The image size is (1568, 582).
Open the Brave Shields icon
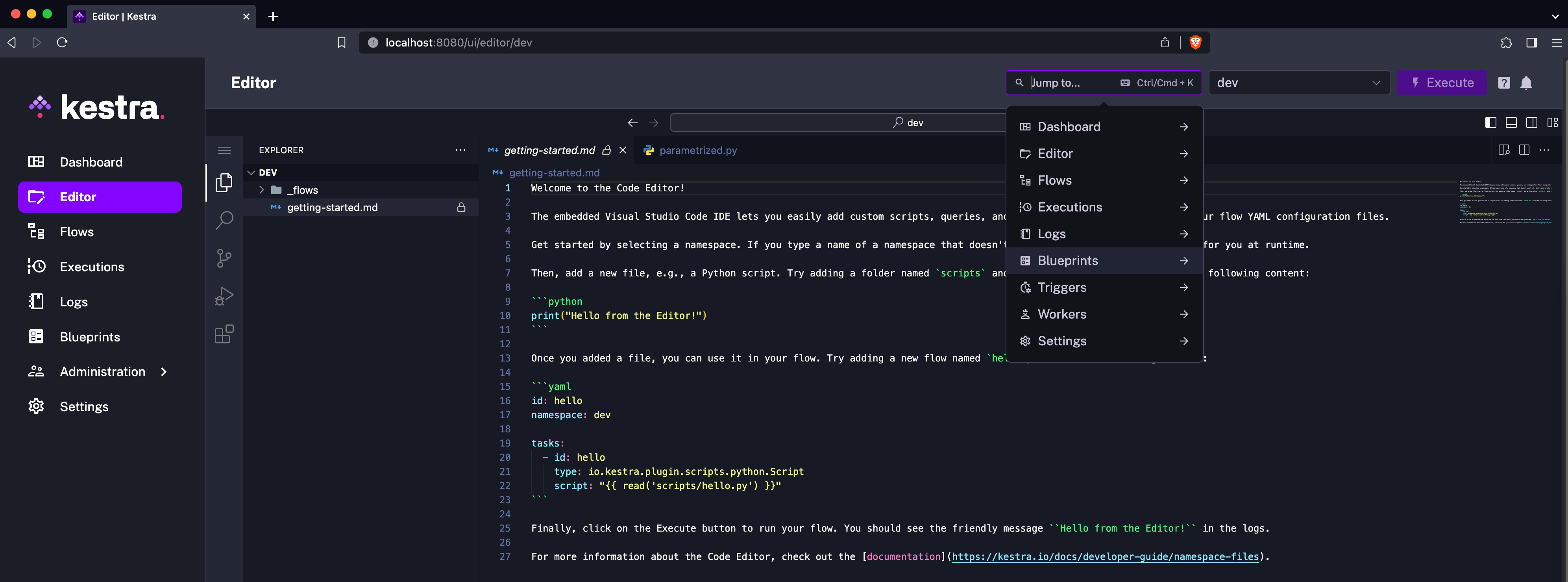pos(1195,43)
